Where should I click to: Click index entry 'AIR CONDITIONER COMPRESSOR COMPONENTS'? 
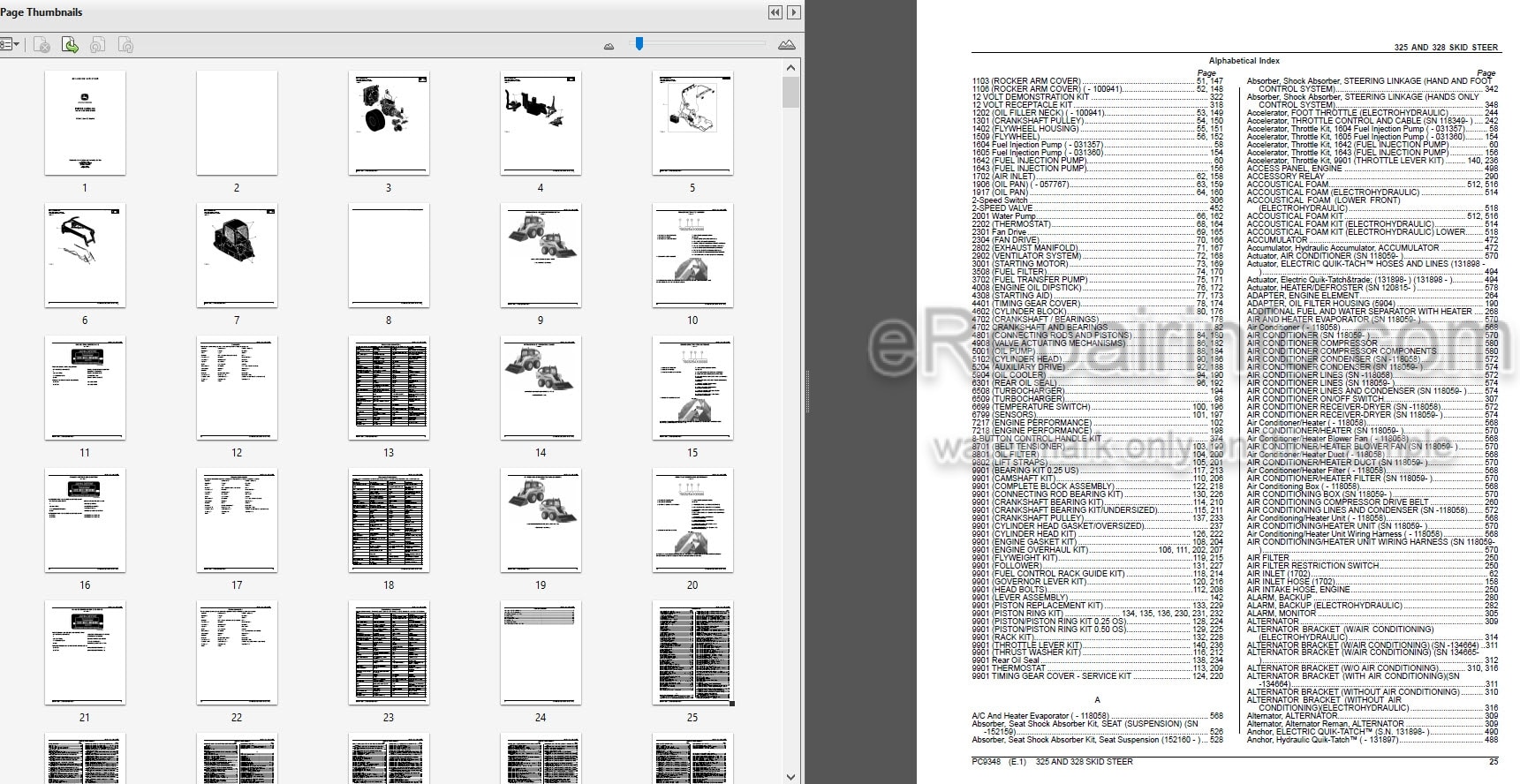(1342, 351)
